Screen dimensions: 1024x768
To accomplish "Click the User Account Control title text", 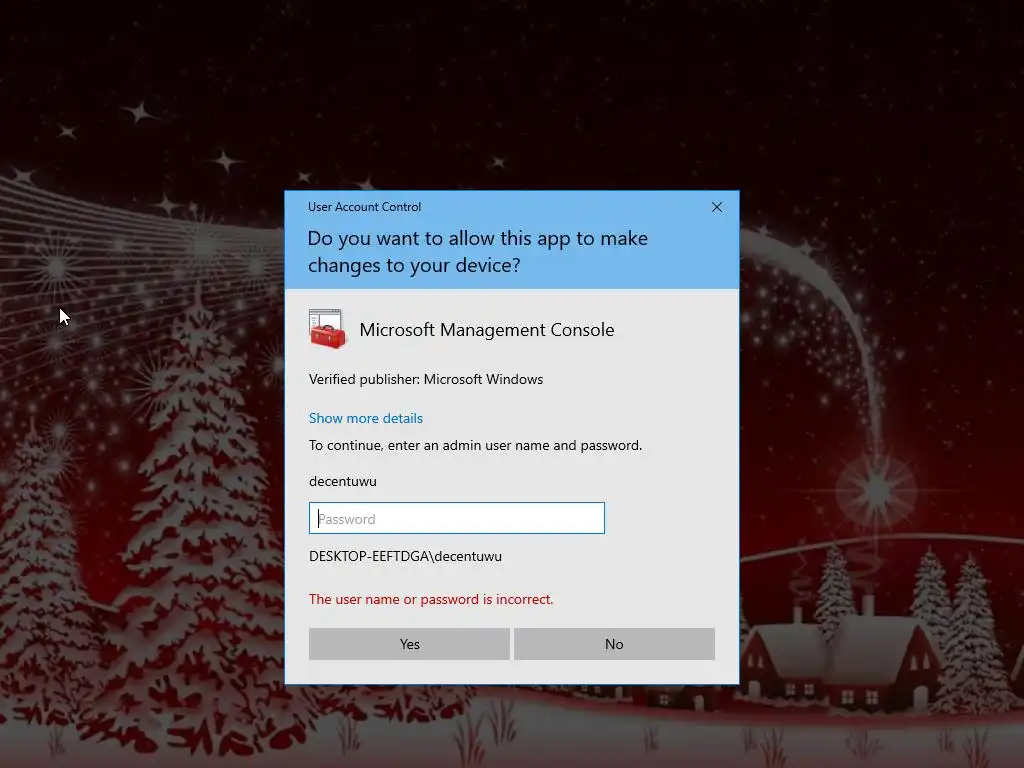I will (x=364, y=207).
